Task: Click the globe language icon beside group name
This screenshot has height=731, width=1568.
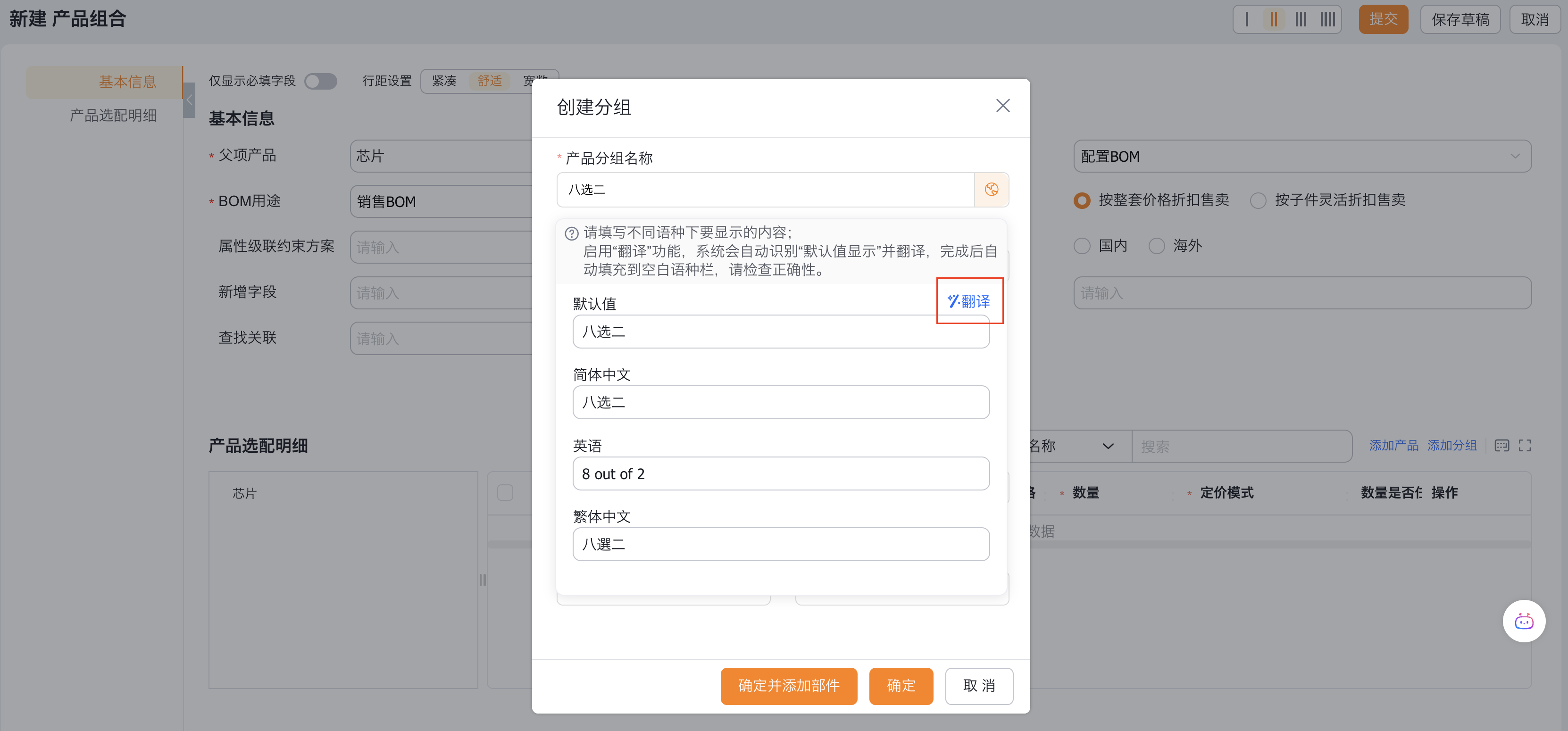Action: 992,189
